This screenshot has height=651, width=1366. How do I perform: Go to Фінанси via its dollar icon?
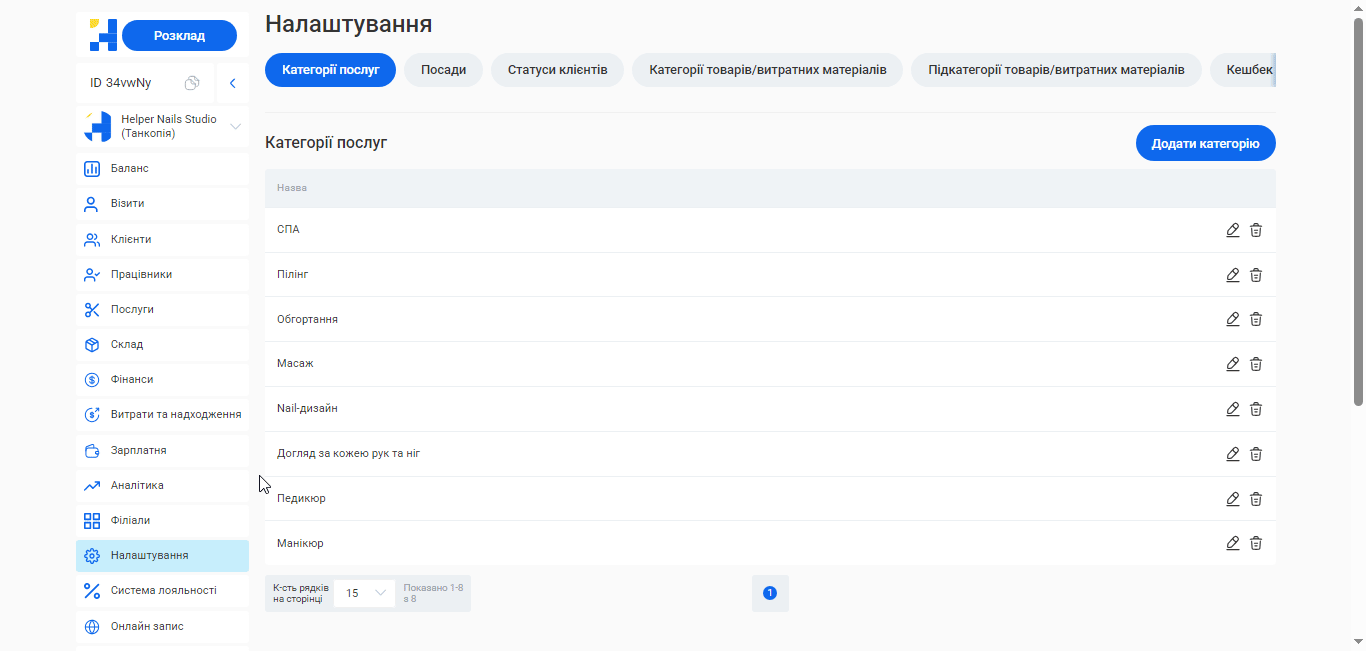[92, 379]
